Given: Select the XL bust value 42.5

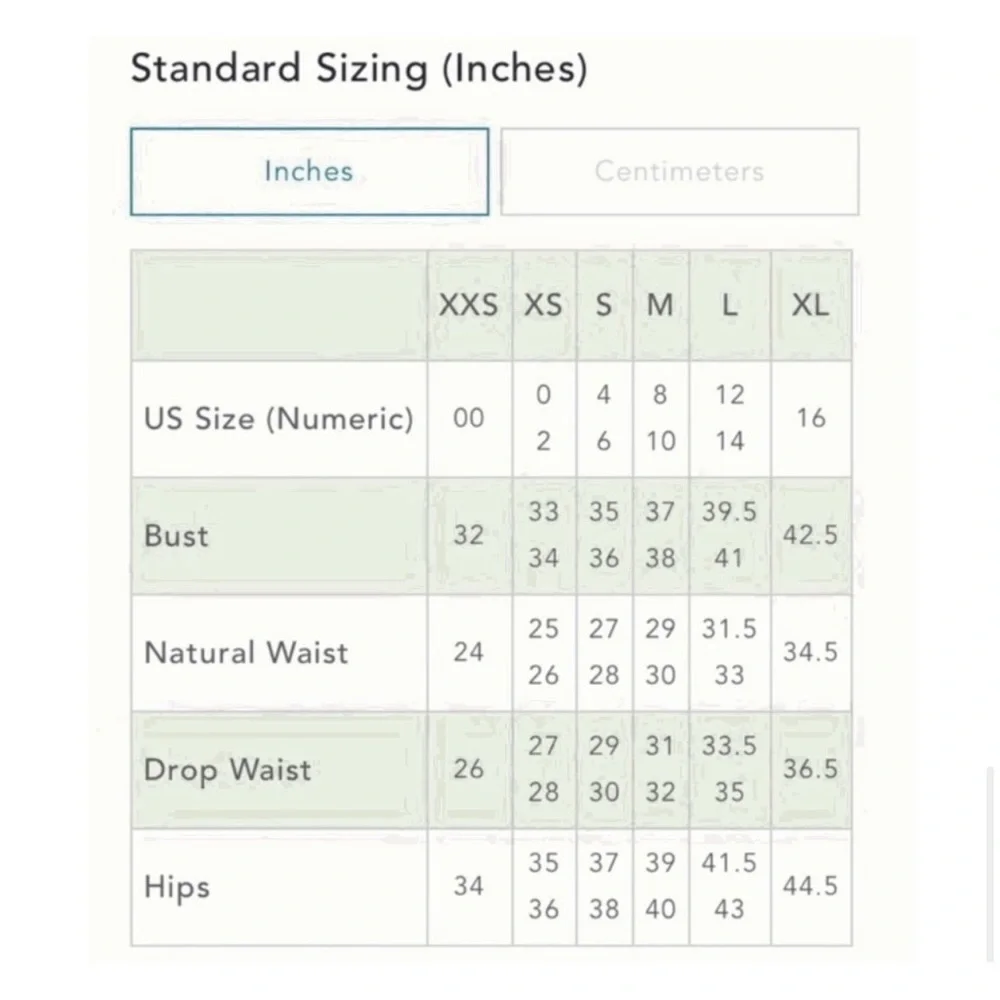Looking at the screenshot, I should [x=810, y=535].
